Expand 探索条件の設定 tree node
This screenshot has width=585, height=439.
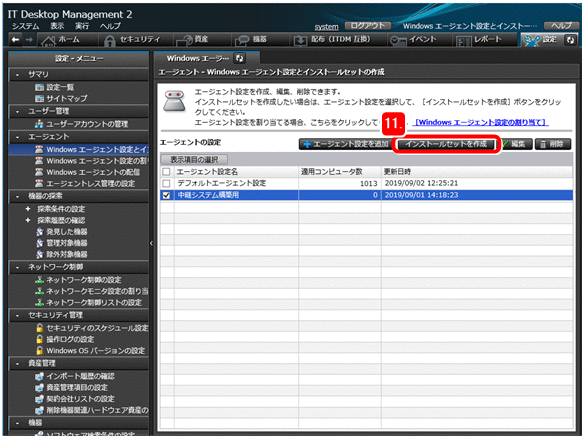click(28, 209)
